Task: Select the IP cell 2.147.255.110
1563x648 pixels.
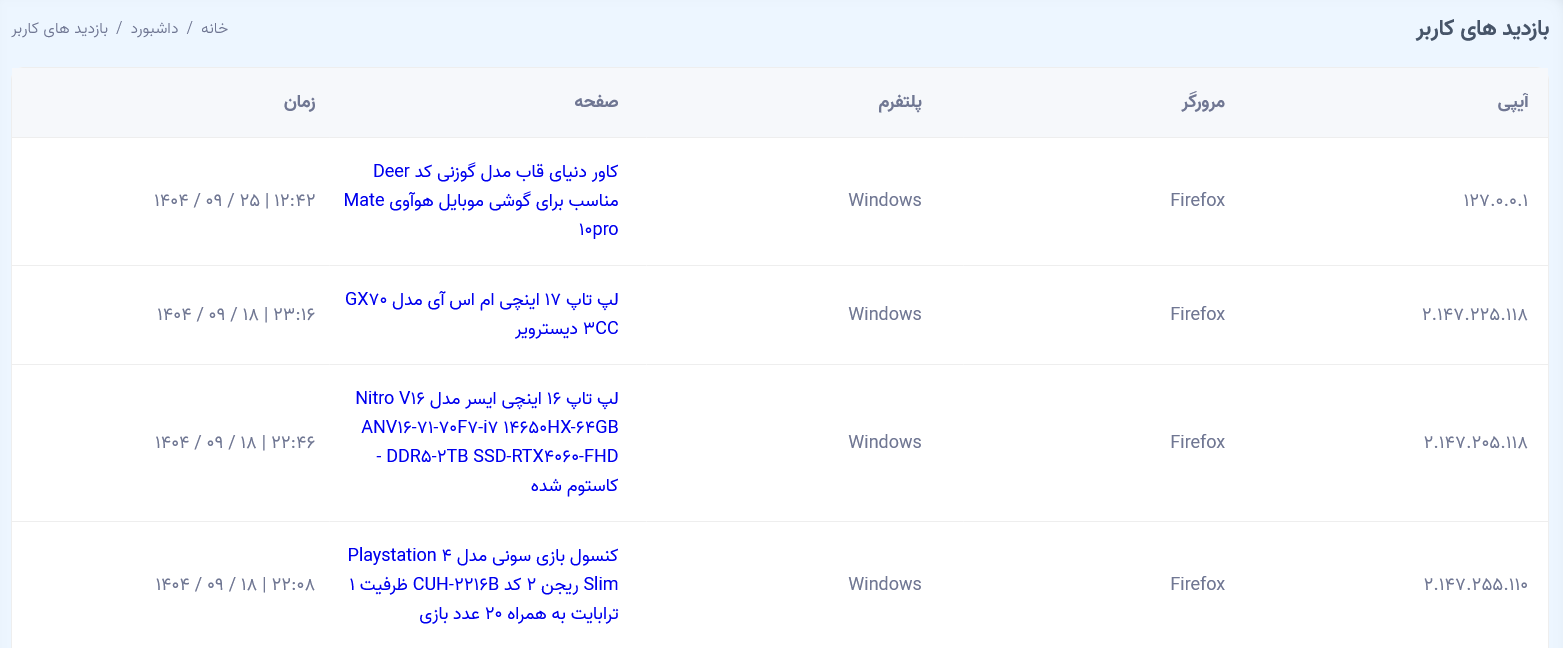Action: click(1475, 584)
